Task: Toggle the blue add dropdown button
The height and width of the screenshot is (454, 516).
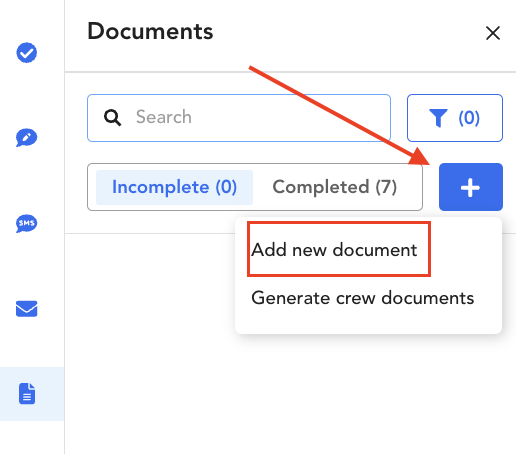Action: pos(471,187)
